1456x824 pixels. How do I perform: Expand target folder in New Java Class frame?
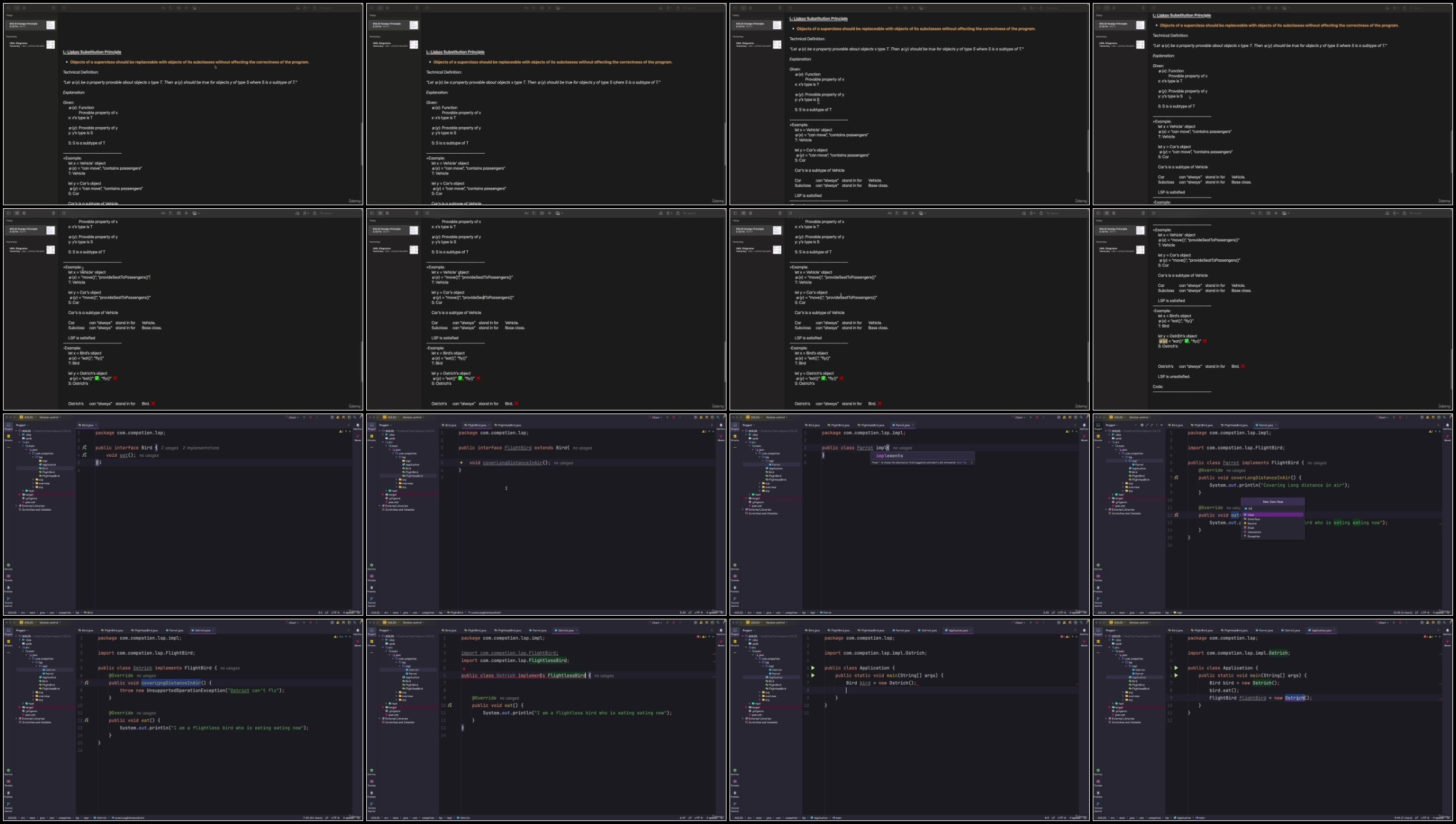[x=1109, y=498]
